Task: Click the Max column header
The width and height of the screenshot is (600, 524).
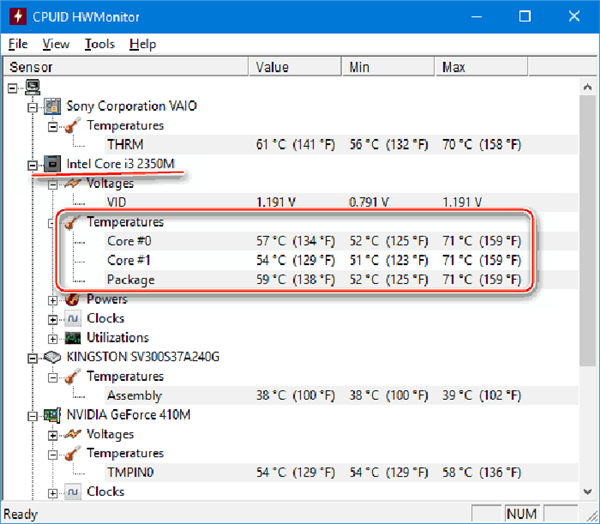Action: point(481,67)
